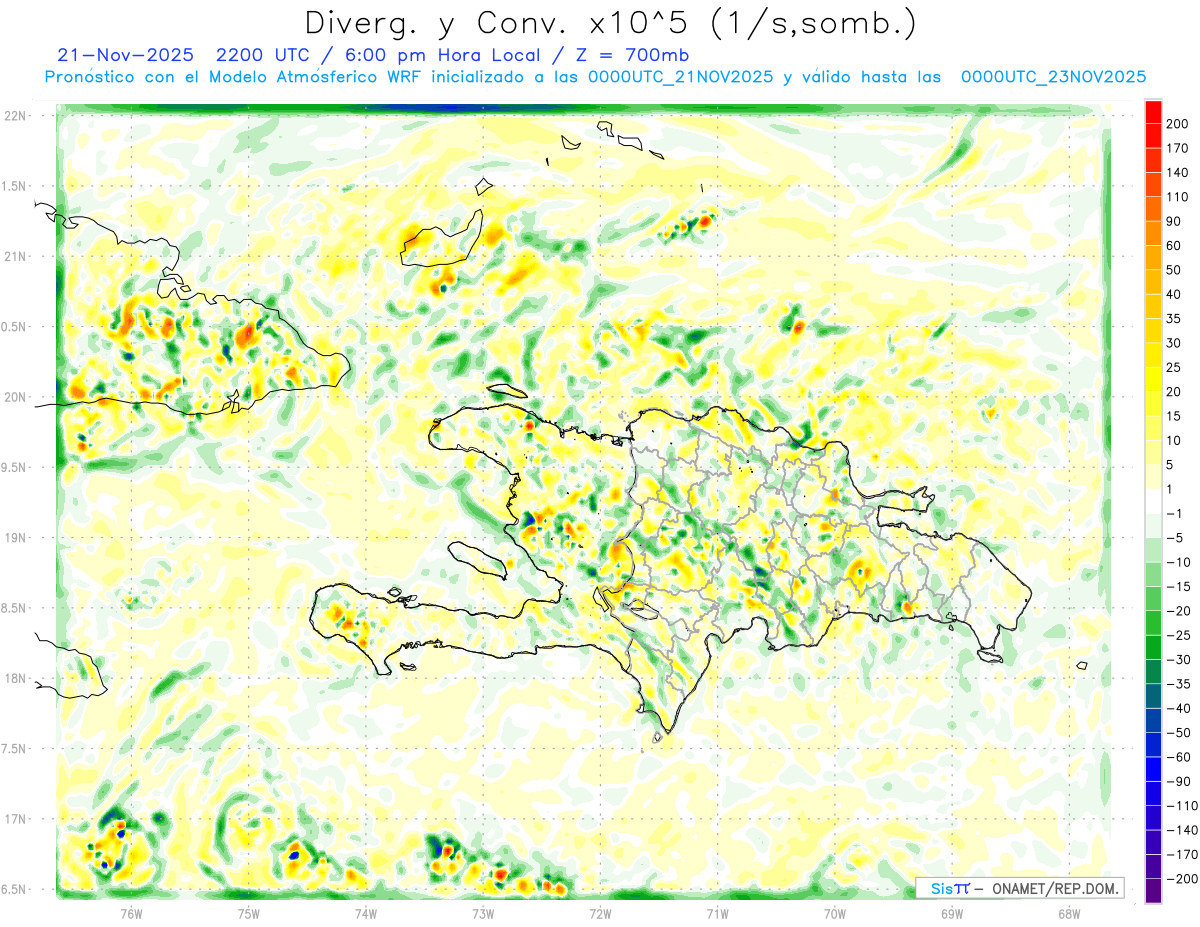Click the "69W" longitude label
Viewport: 1200px width, 927px height.
[x=952, y=914]
